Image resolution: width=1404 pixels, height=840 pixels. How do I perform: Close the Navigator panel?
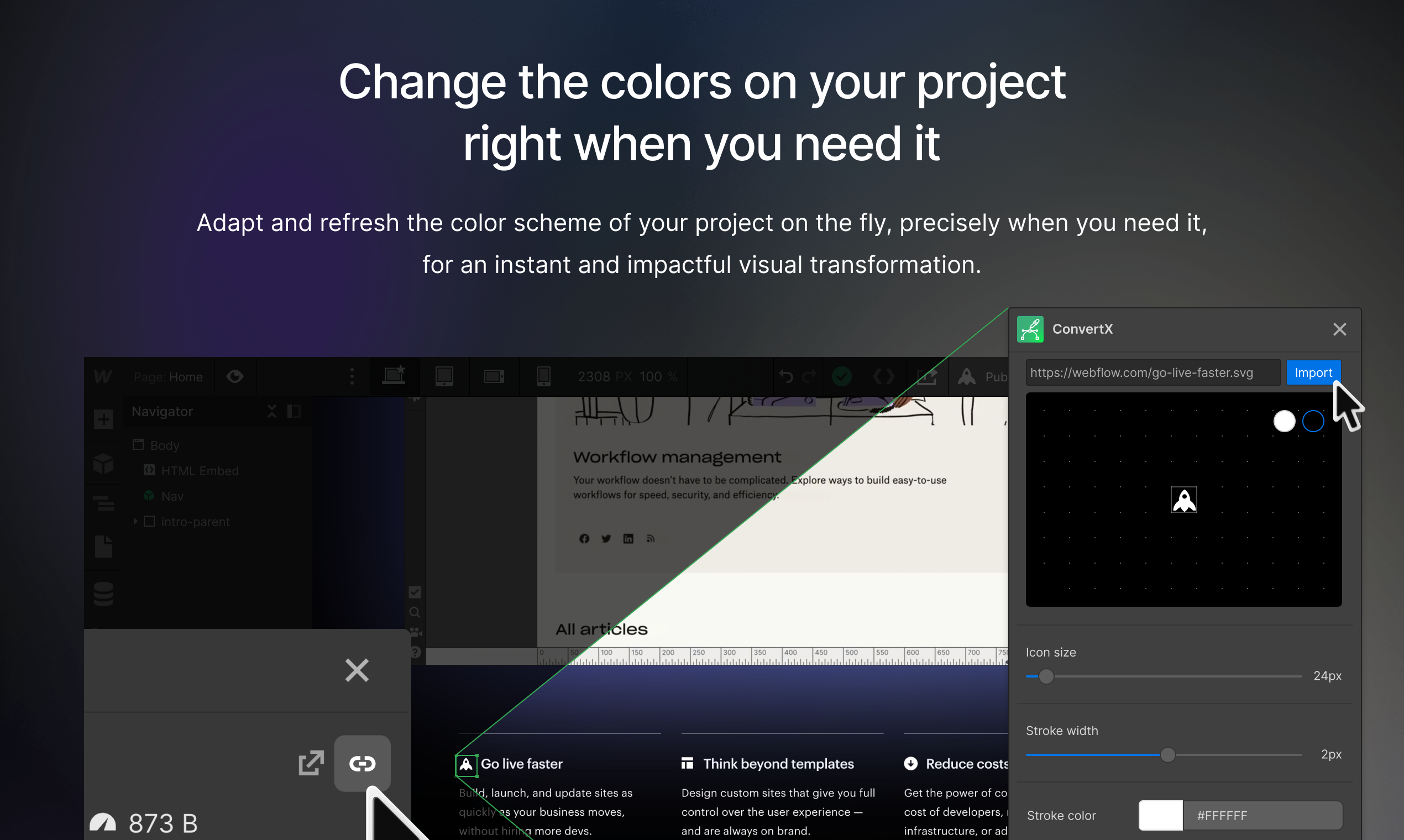(x=272, y=412)
